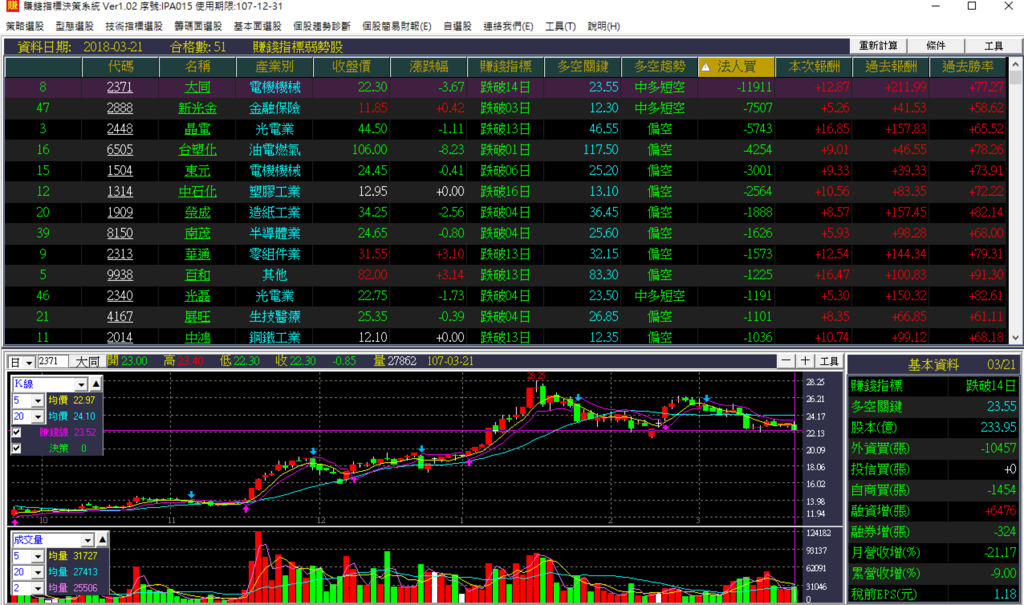Select 屏旺 row 過去報酬 +66.85
The height and width of the screenshot is (605, 1024).
click(x=906, y=317)
